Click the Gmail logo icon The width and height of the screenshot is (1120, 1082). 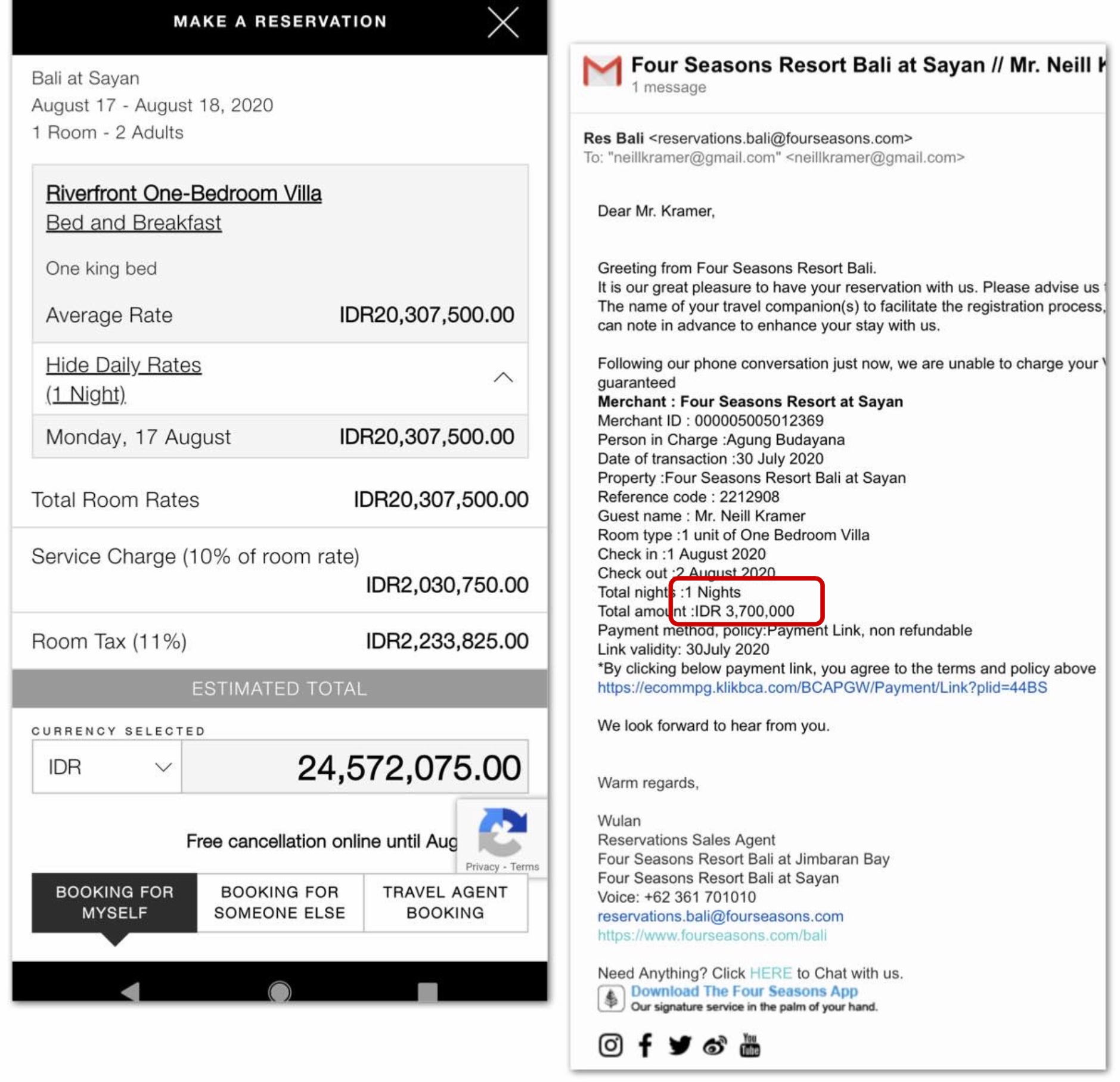click(x=602, y=71)
